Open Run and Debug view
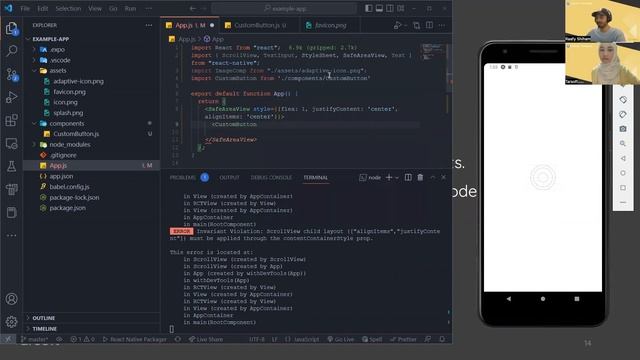 11,97
